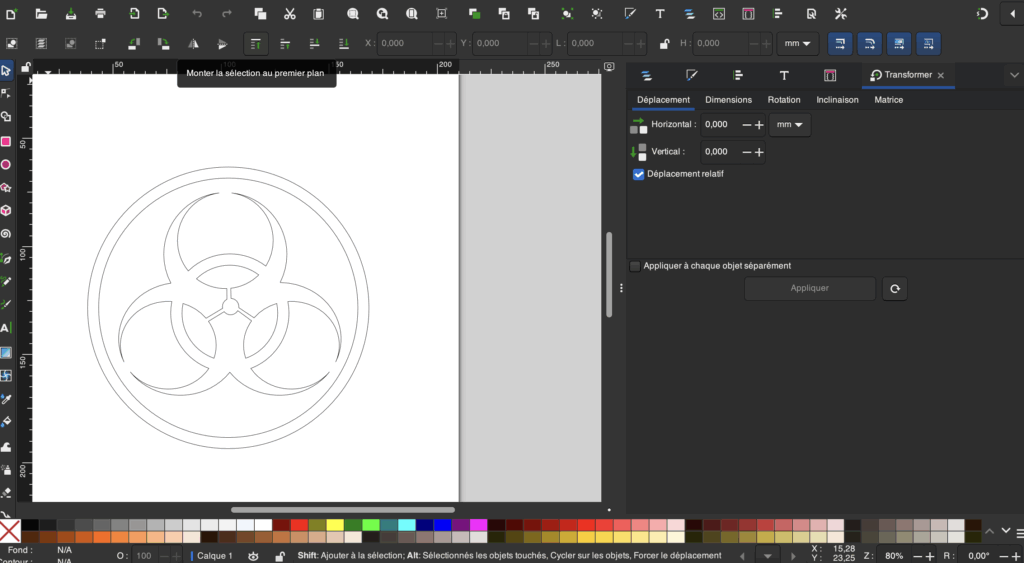Image resolution: width=1024 pixels, height=563 pixels.
Task: Pick the yellow swatch in the palette
Action: [334, 525]
